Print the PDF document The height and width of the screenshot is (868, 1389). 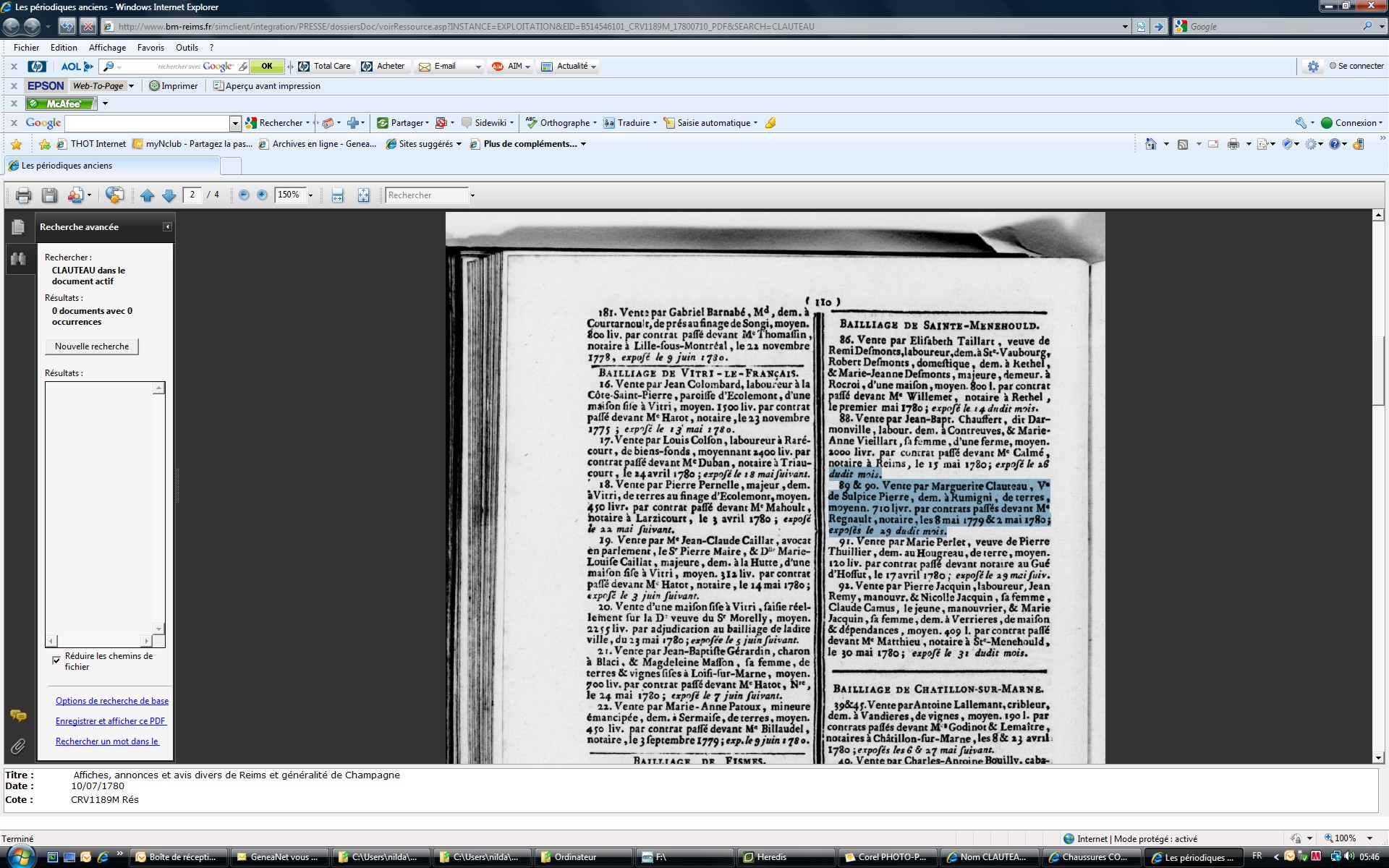click(23, 195)
